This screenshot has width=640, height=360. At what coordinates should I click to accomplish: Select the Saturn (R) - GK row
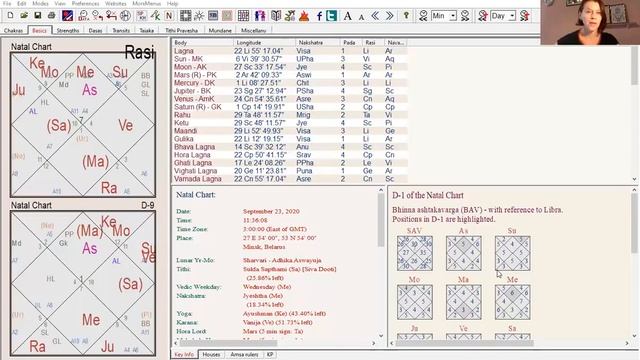point(290,107)
